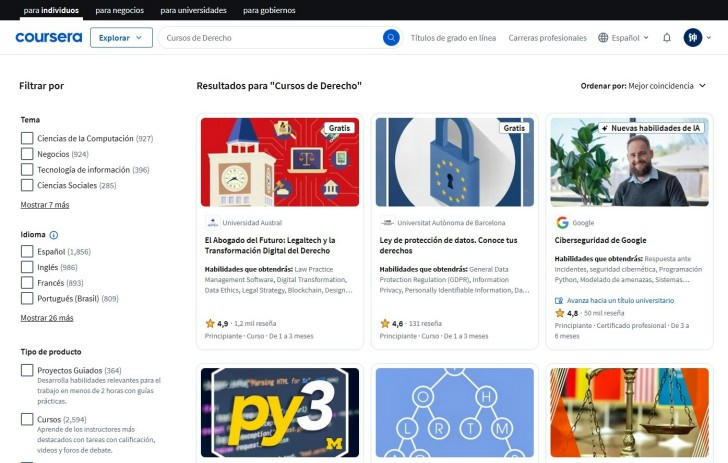Expand the profile menu chevron

[708, 38]
